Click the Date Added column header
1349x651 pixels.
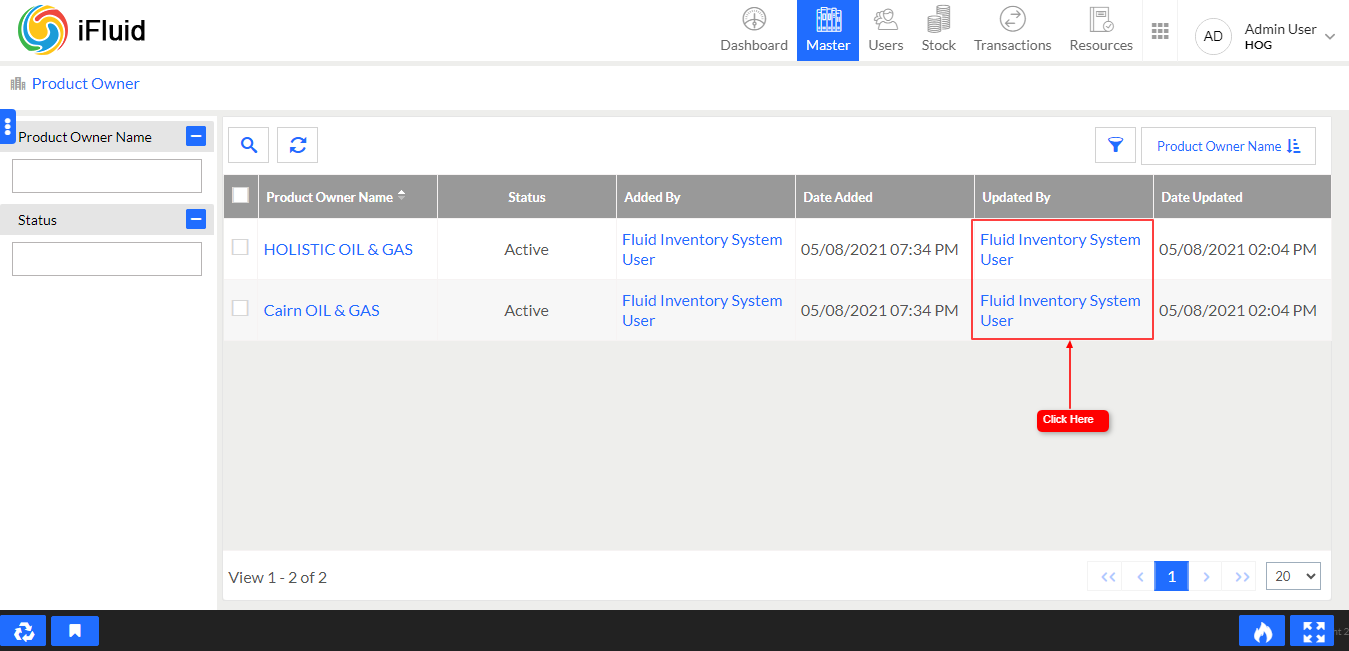885,197
